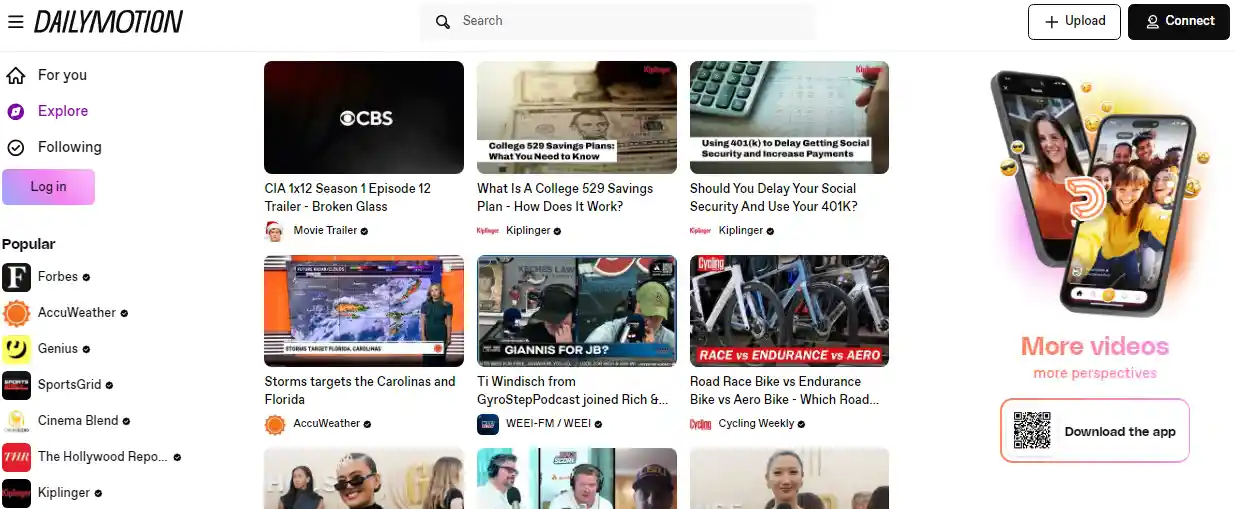
Task: Play the 401(k) Social Security thumbnail
Action: tap(790, 117)
